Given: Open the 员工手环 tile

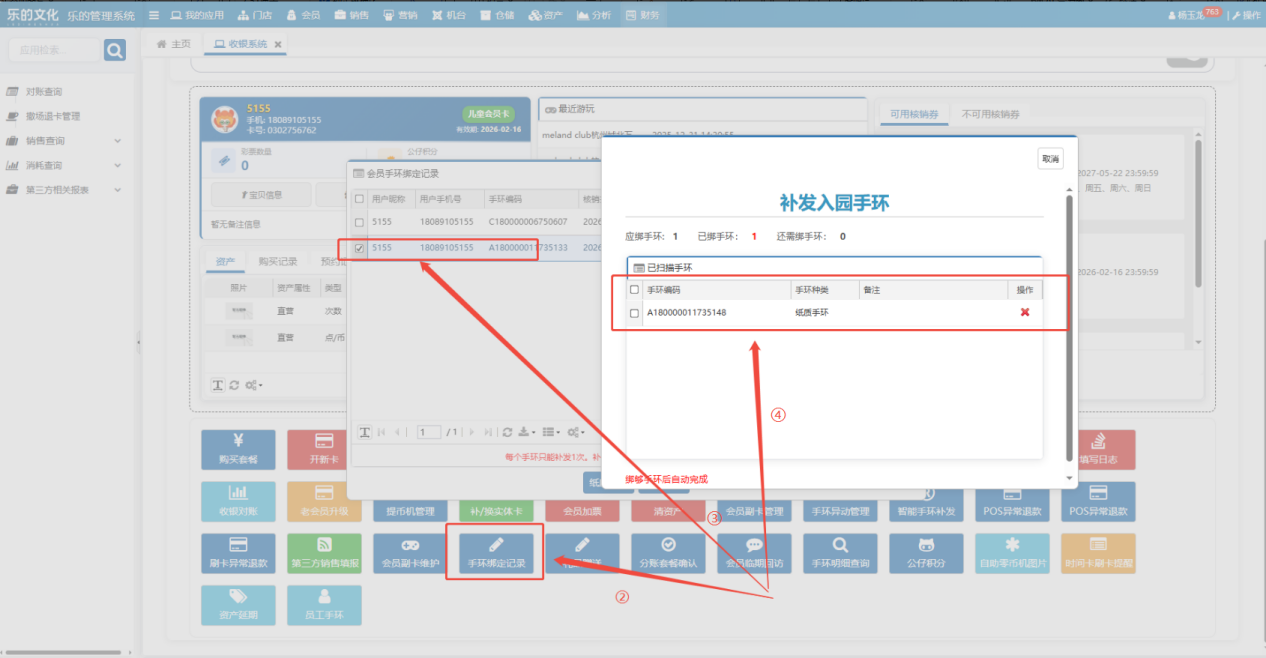Looking at the screenshot, I should pos(324,605).
